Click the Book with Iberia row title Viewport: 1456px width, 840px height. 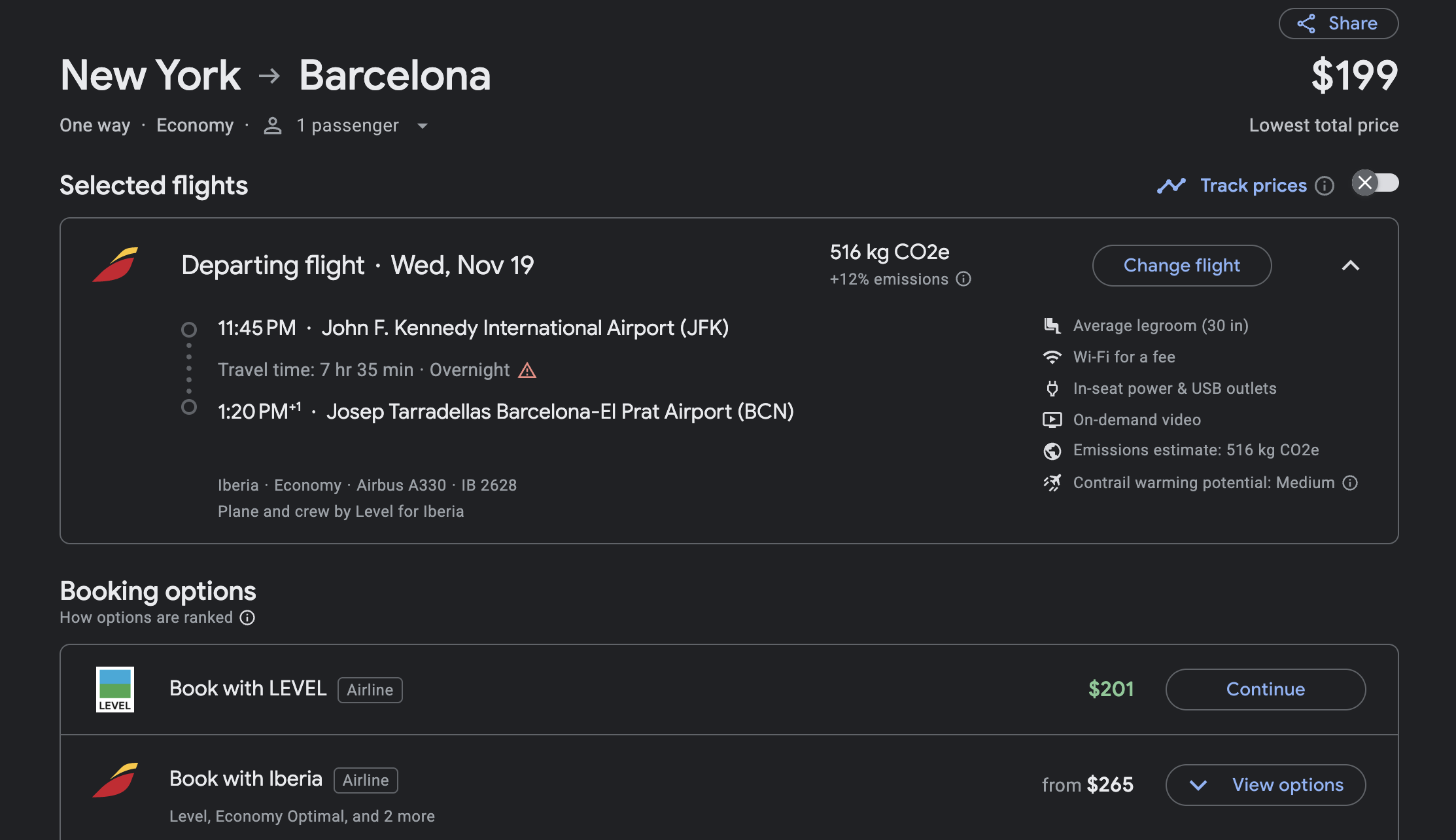(x=246, y=779)
